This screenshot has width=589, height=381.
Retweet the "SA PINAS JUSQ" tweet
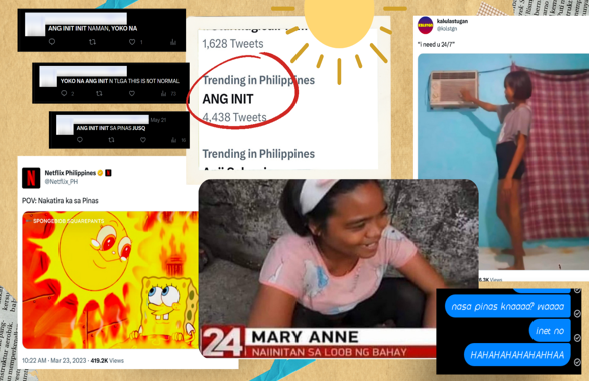111,140
